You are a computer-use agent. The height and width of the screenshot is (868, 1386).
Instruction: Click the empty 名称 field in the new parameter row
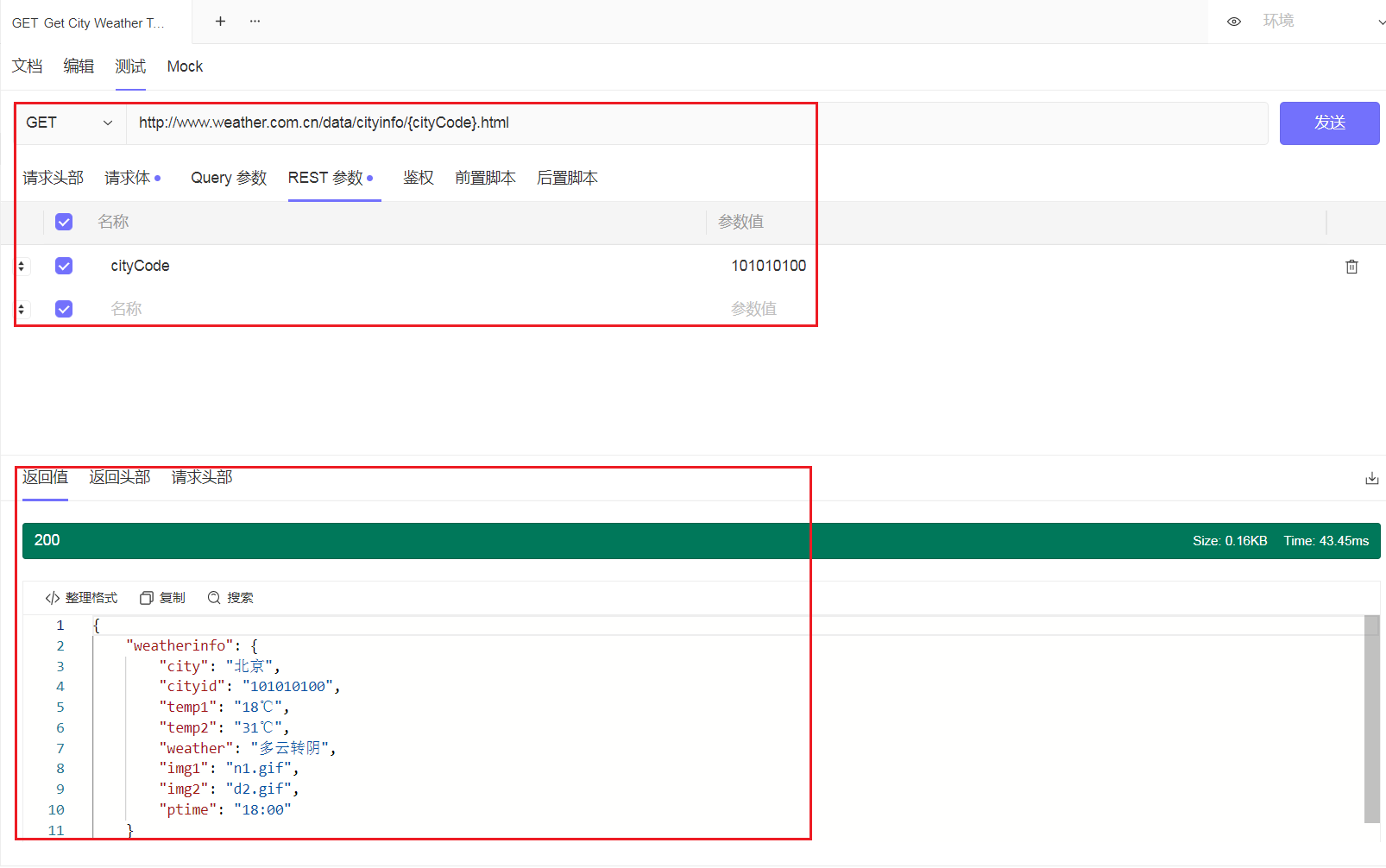(x=126, y=309)
